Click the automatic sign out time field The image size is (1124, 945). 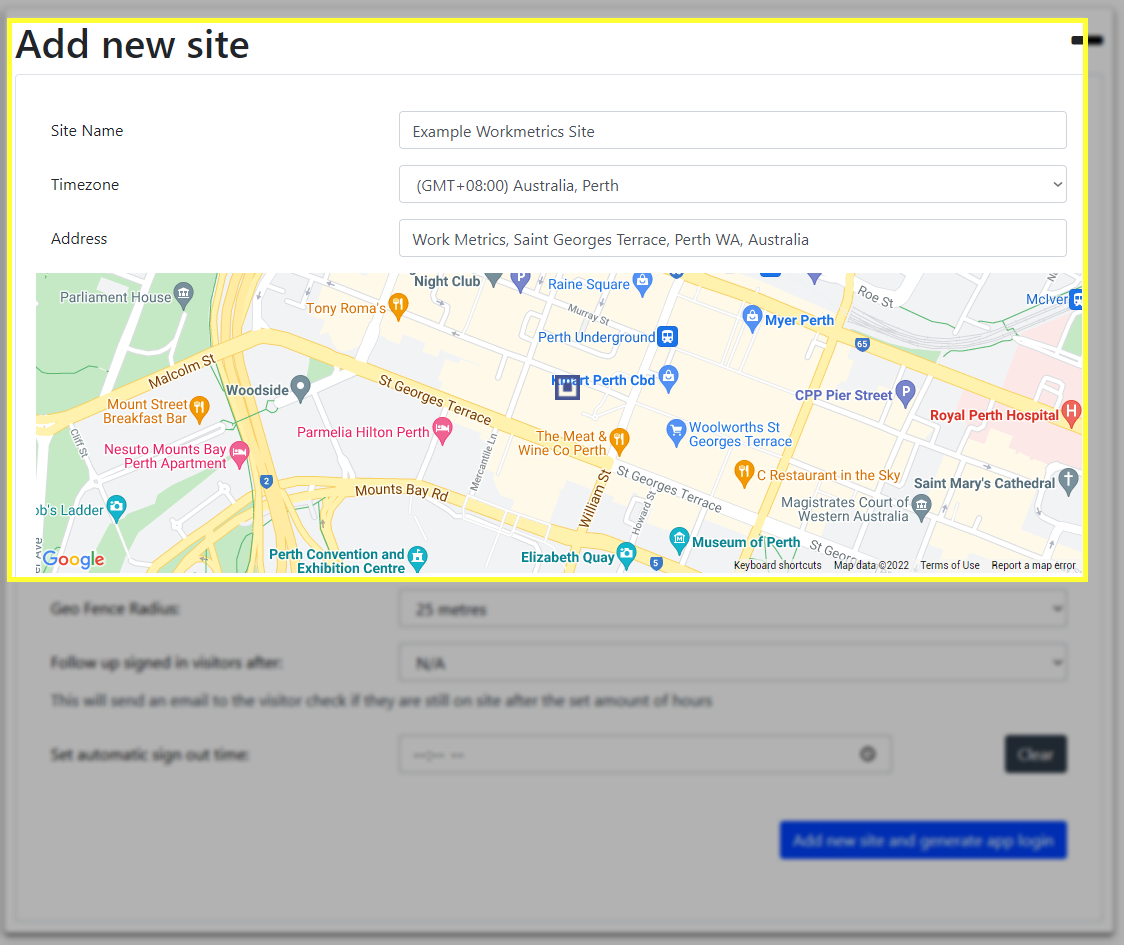(x=645, y=754)
